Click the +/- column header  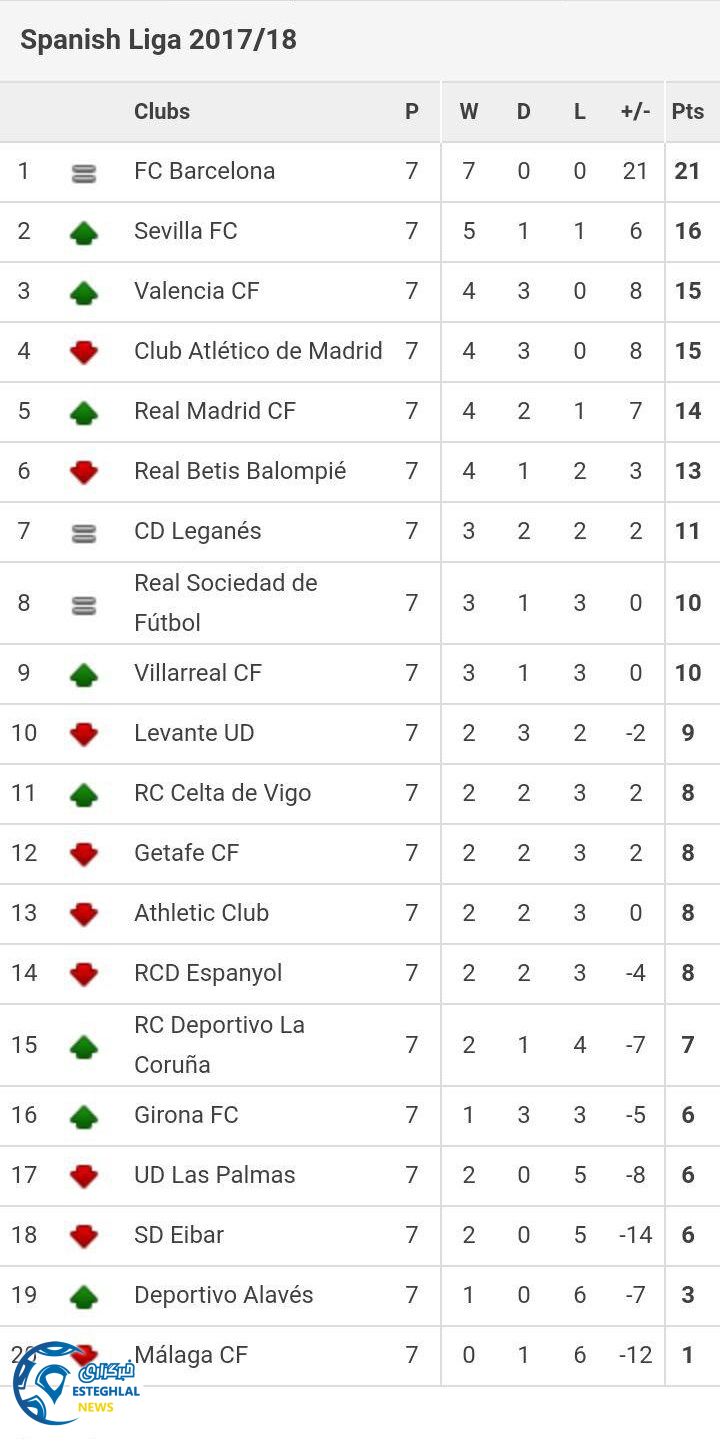(635, 111)
